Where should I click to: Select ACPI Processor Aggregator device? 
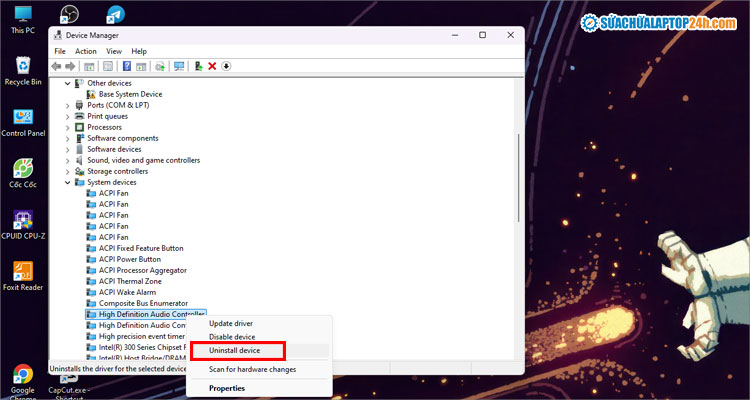point(137,270)
